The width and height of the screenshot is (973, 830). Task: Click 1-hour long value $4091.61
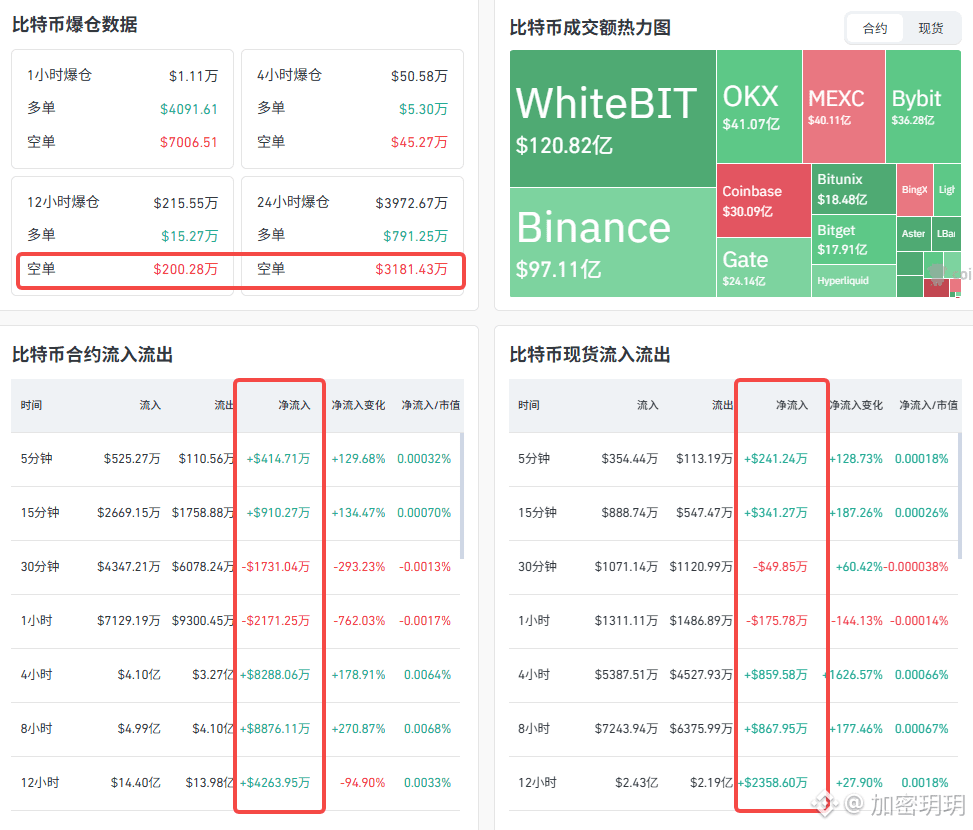click(x=189, y=109)
